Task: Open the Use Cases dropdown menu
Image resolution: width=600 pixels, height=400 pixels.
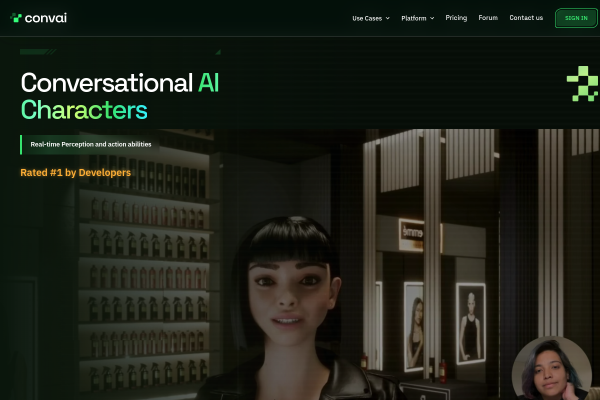Action: coord(371,18)
